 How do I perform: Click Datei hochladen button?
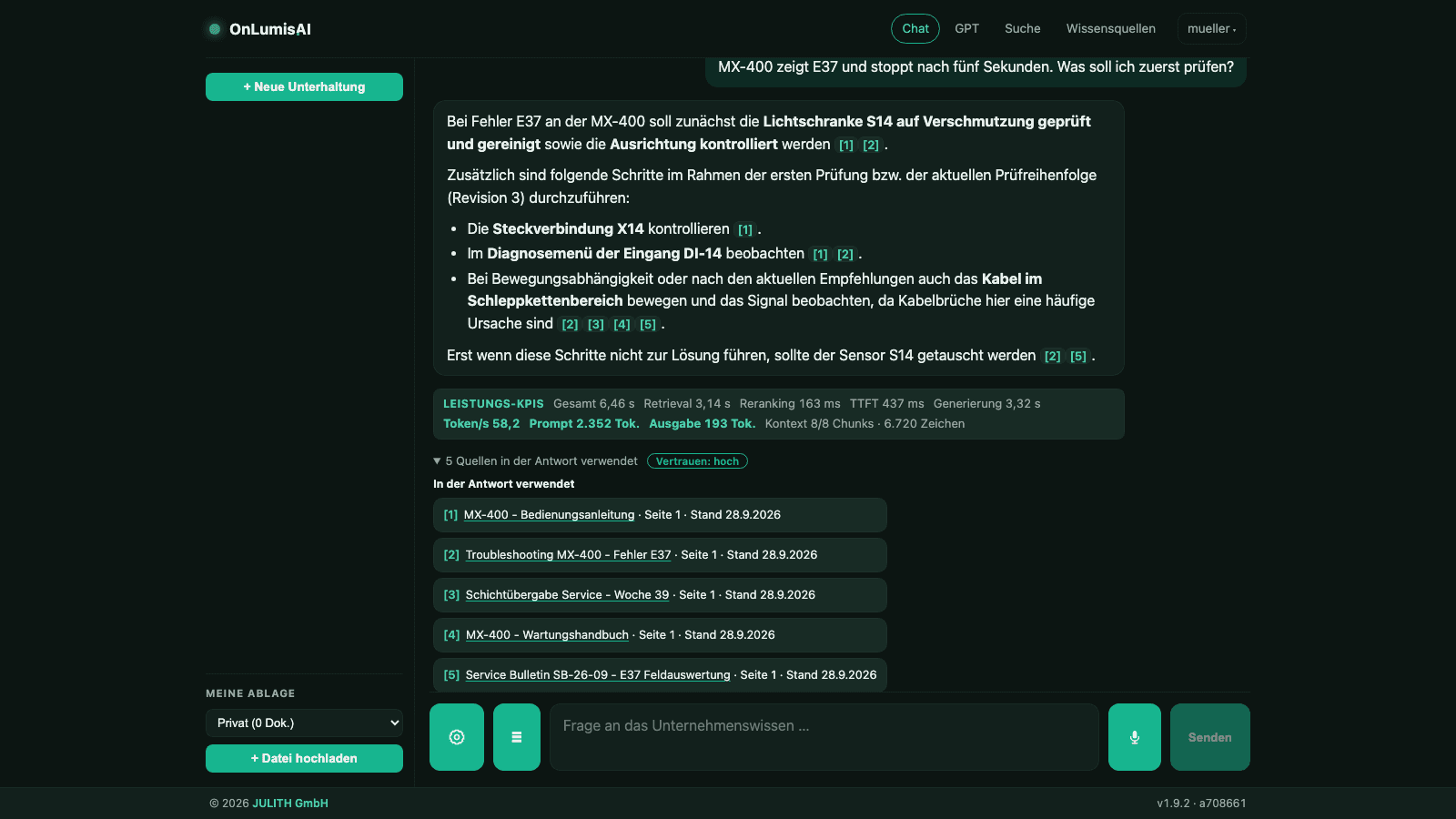coord(304,758)
